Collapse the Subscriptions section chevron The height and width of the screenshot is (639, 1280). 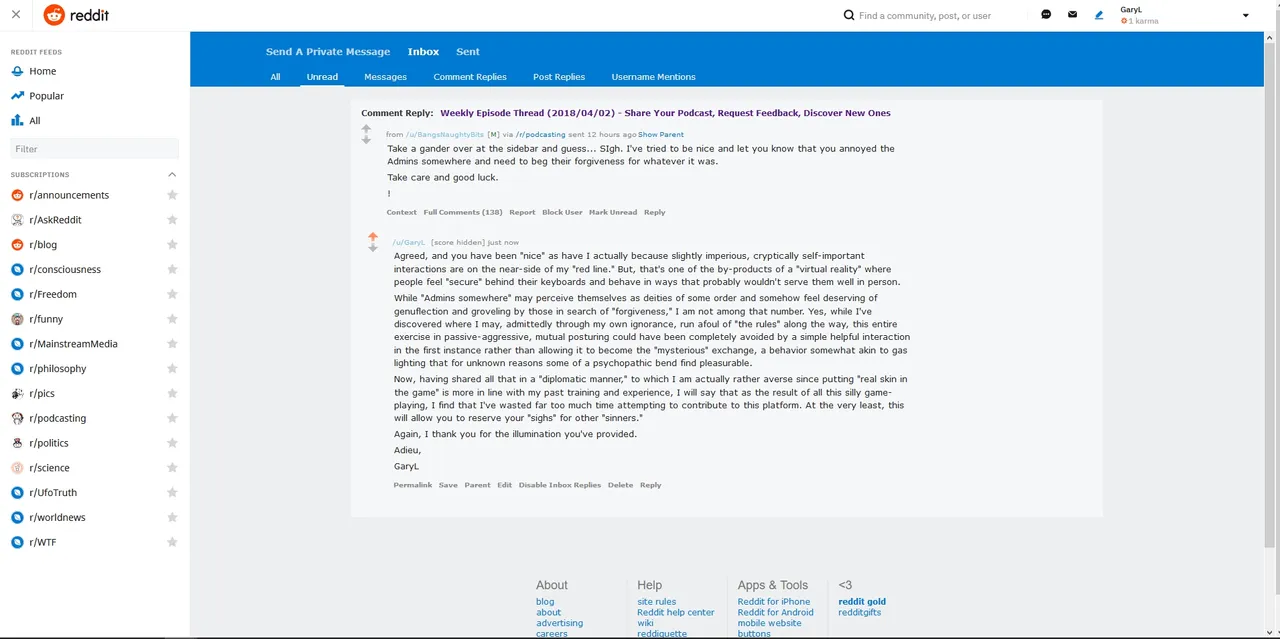click(x=172, y=174)
